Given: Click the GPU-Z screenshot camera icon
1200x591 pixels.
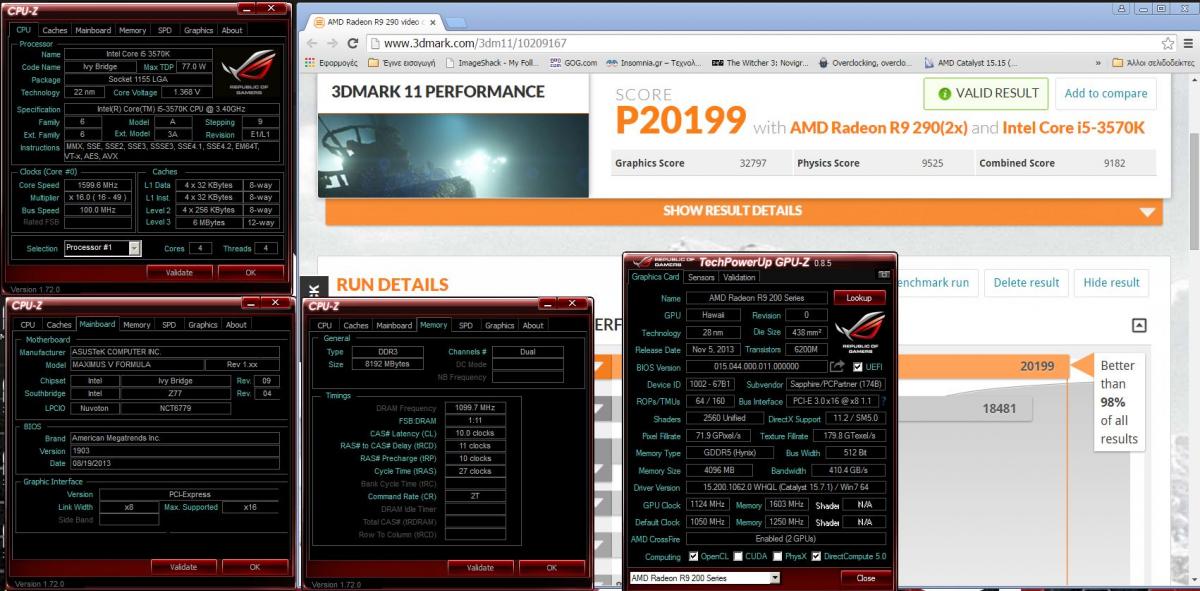Looking at the screenshot, I should (884, 274).
